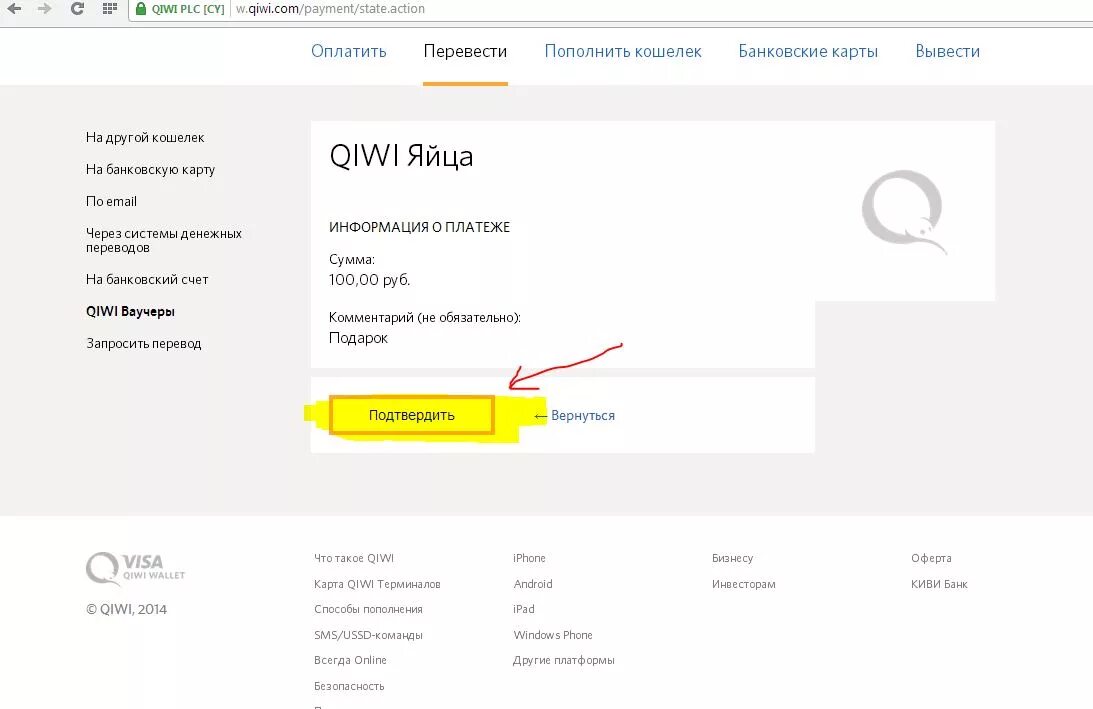Open the Android app link
The height and width of the screenshot is (709, 1093).
pos(533,584)
